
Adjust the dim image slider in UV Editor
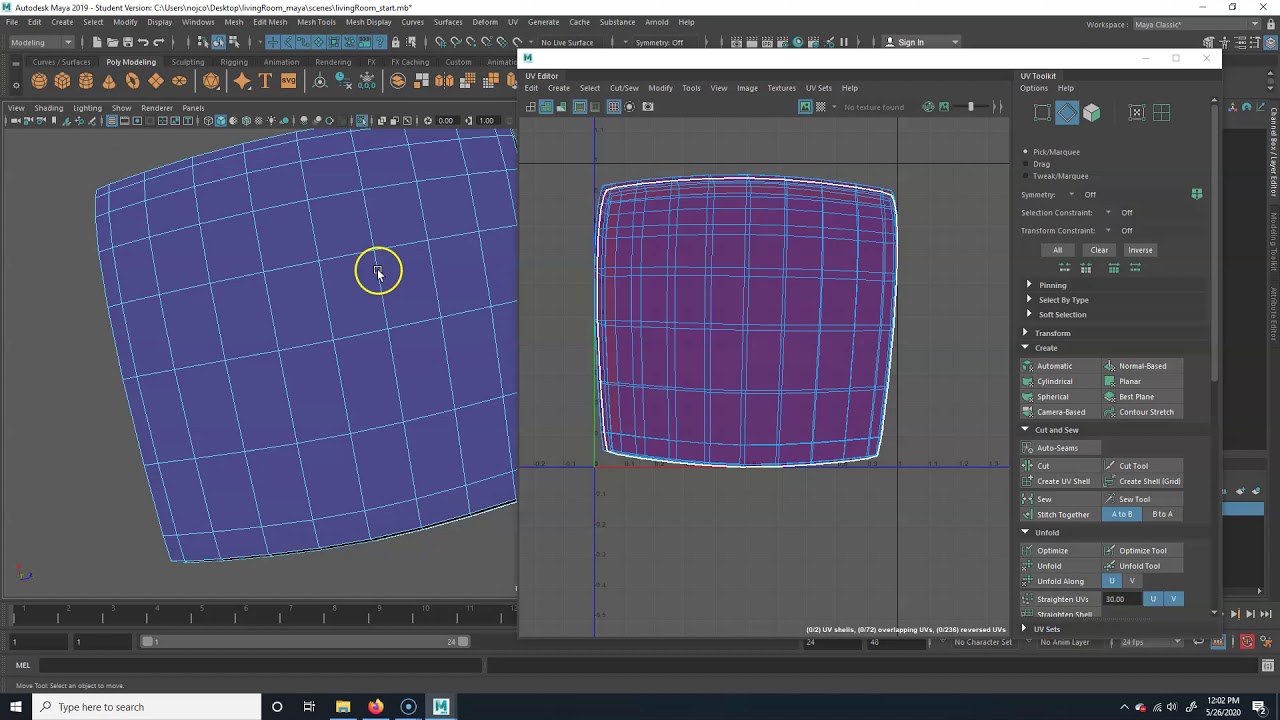coord(970,107)
